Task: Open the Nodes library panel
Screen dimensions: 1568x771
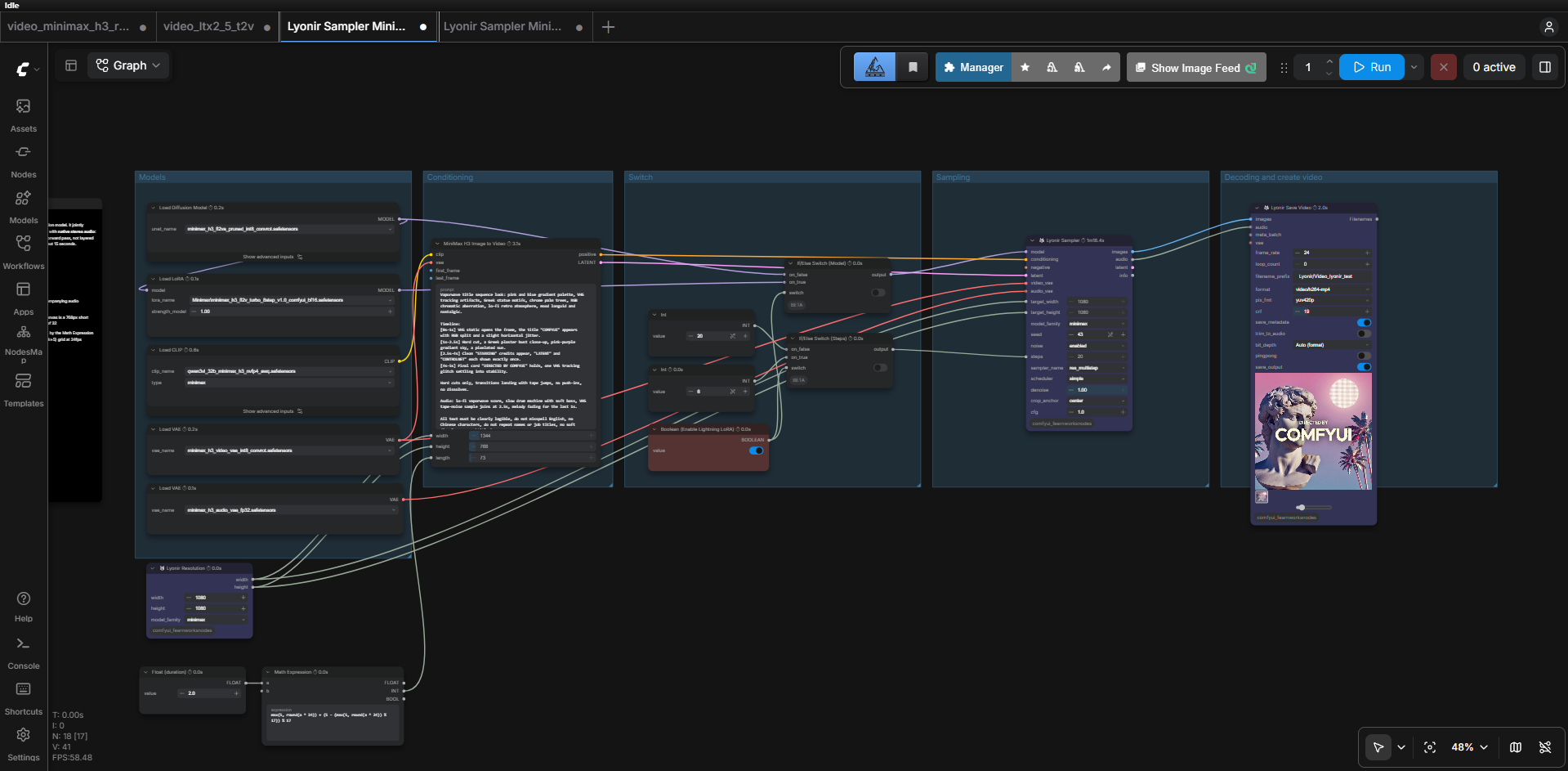Action: [24, 161]
